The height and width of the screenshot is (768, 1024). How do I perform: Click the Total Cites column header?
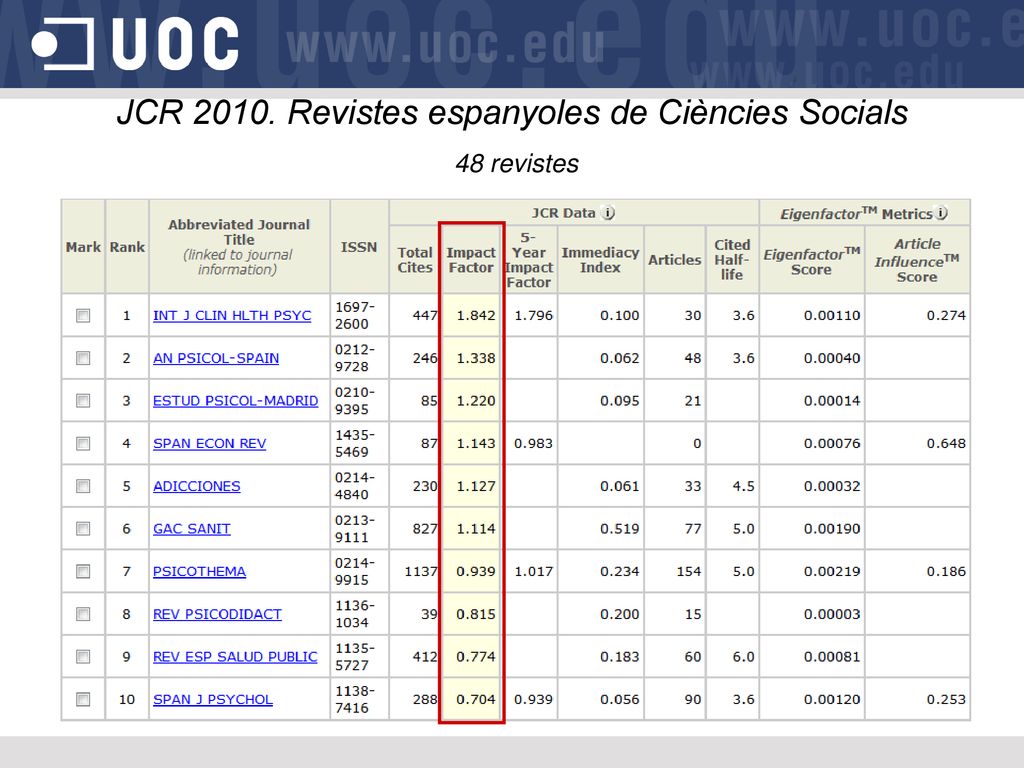[x=415, y=260]
